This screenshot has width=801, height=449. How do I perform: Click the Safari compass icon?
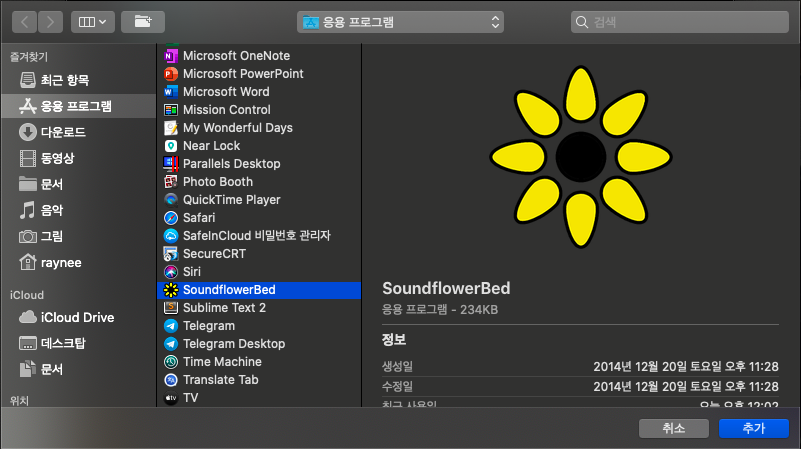171,218
